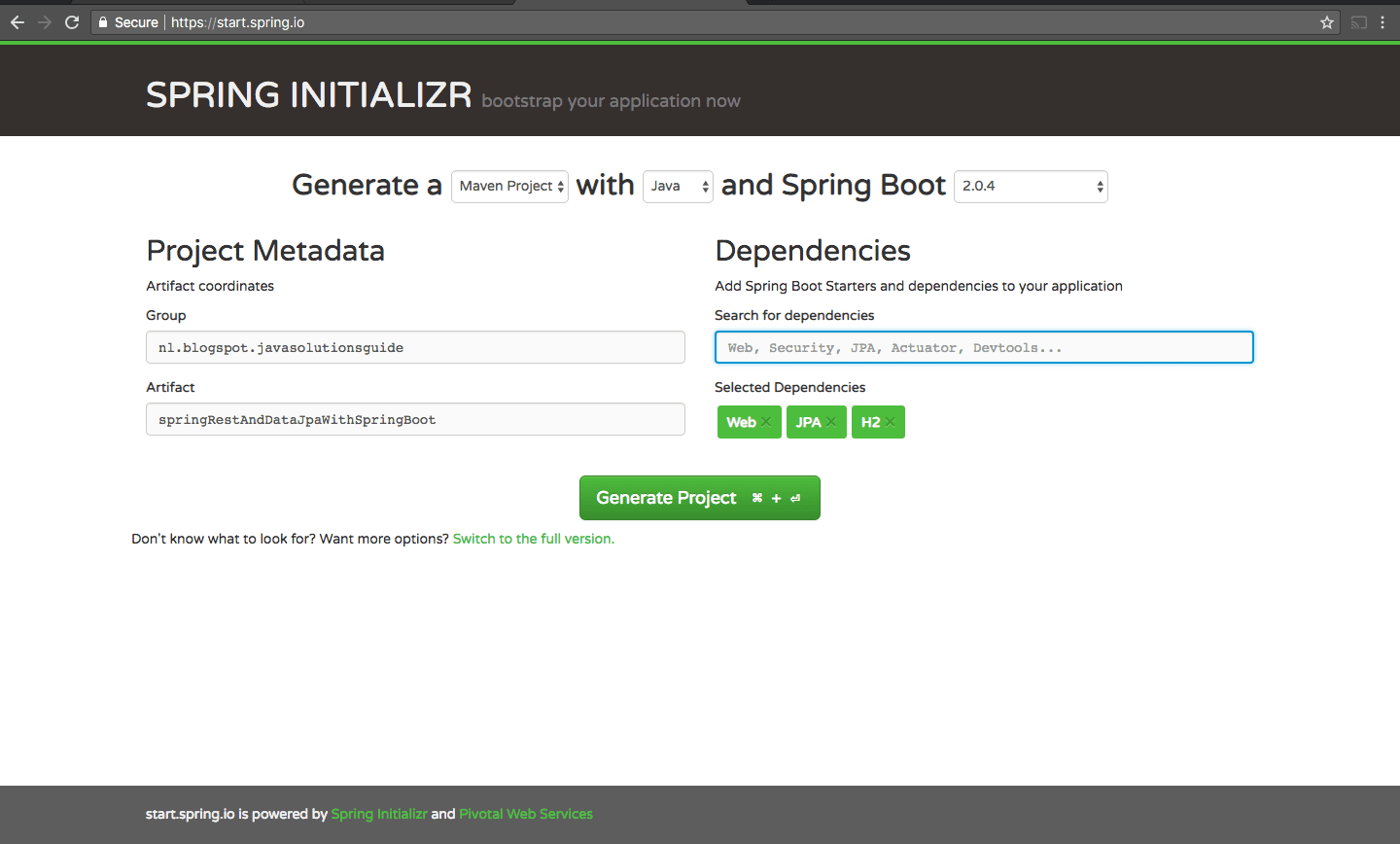Click the browser forward arrow
The image size is (1400, 844).
pyautogui.click(x=45, y=22)
